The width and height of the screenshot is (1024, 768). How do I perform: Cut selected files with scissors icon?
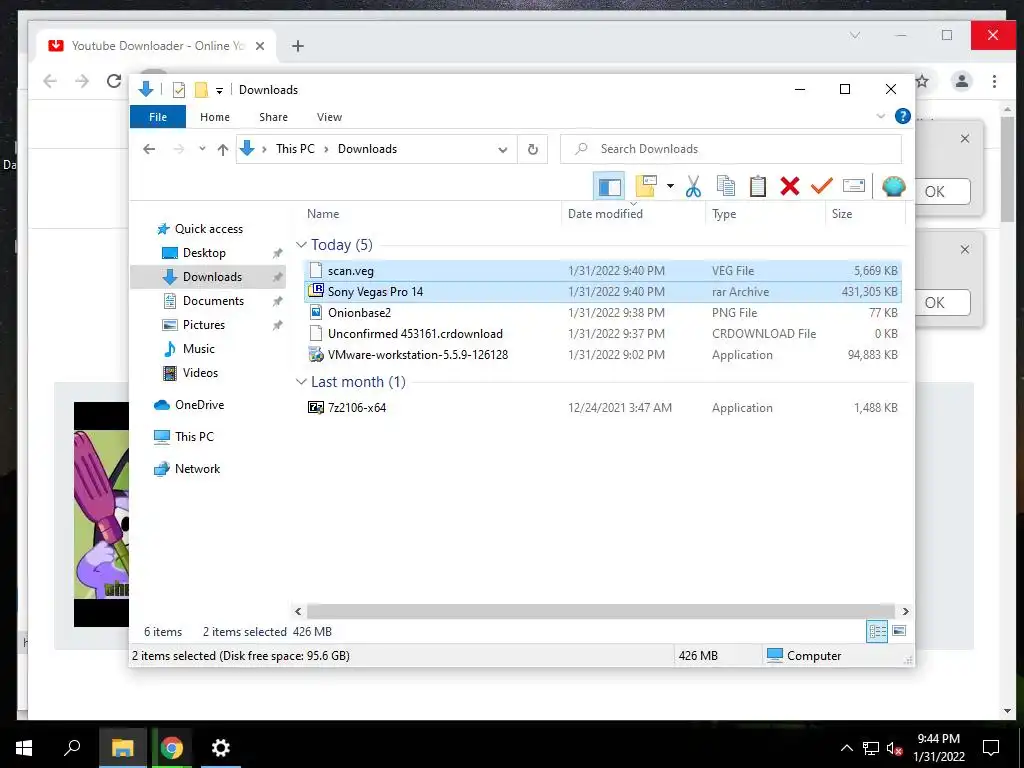point(694,187)
